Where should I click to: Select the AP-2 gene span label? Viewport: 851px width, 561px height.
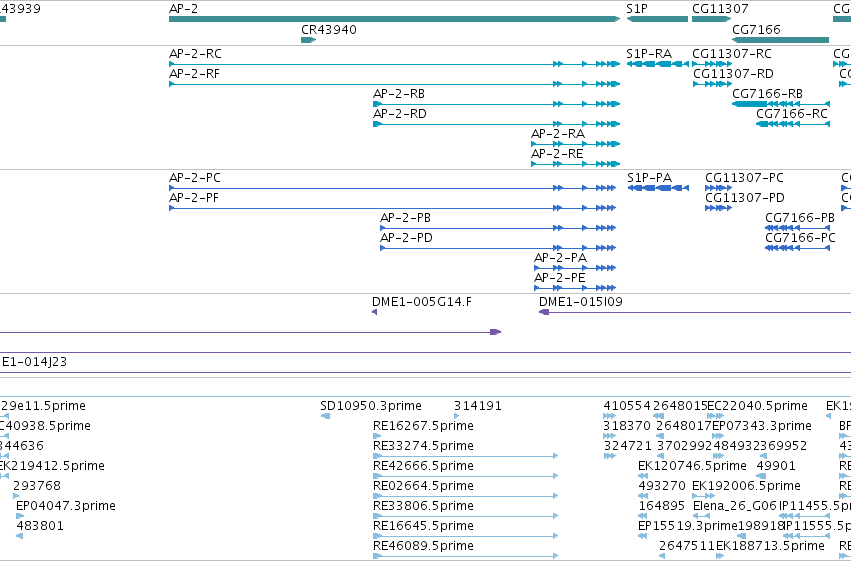pyautogui.click(x=183, y=9)
